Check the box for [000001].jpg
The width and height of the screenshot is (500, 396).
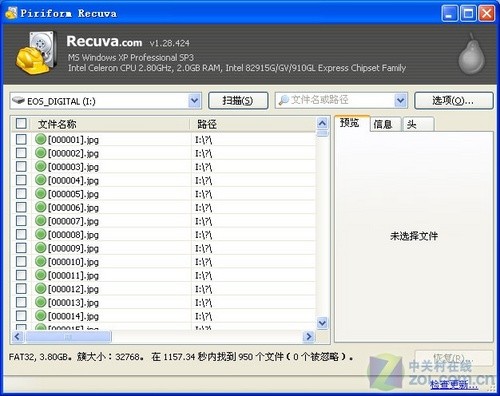(x=21, y=139)
